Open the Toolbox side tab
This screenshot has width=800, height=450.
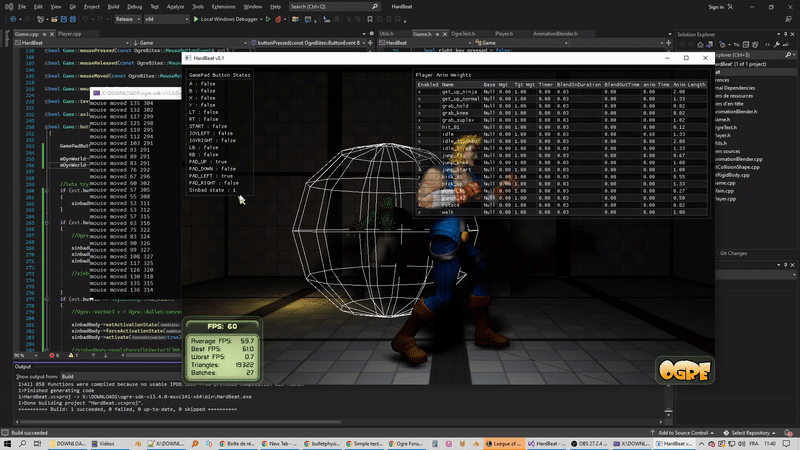(x=7, y=38)
